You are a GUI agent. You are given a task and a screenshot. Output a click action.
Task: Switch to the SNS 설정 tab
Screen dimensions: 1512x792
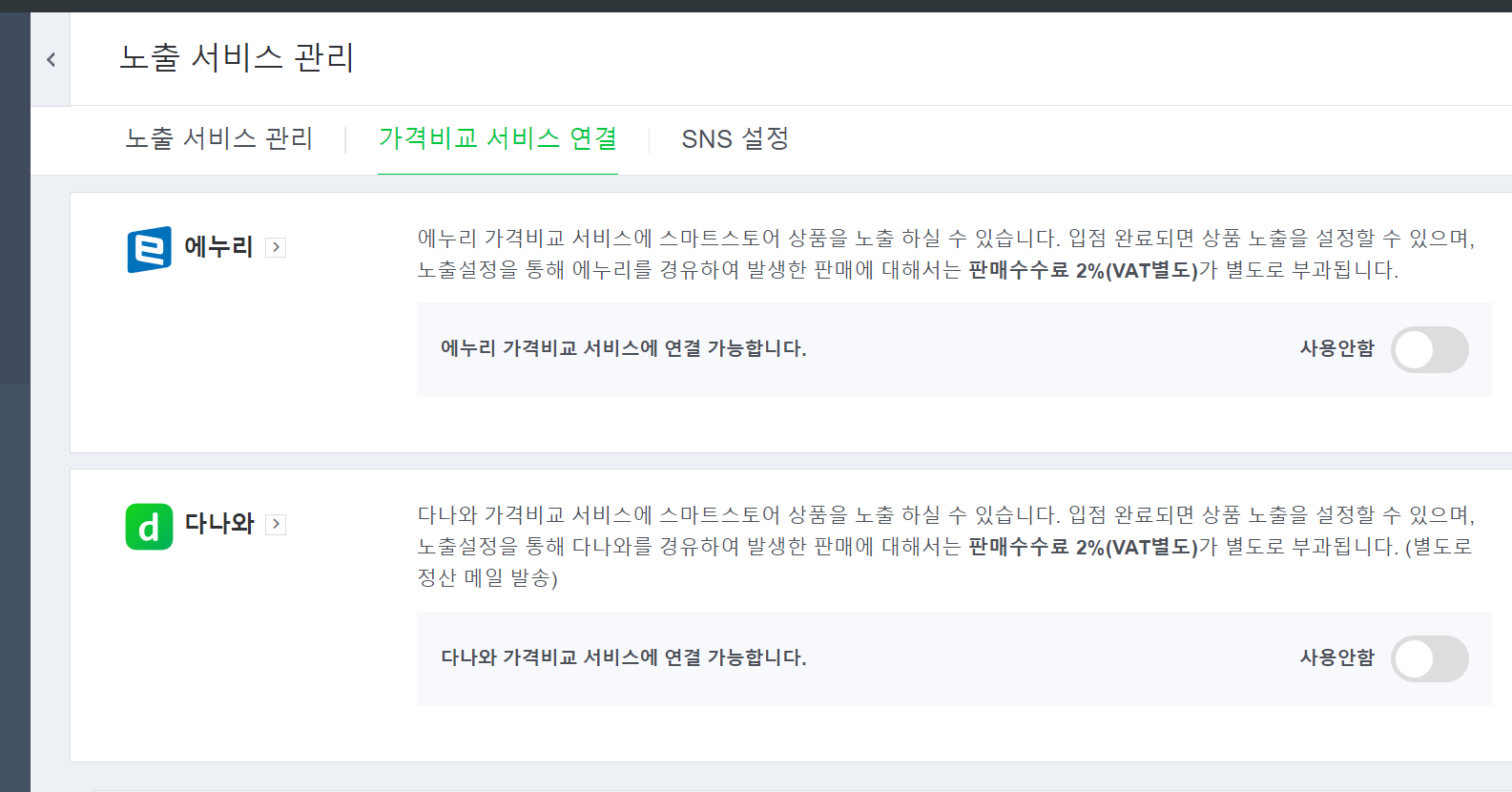735,138
